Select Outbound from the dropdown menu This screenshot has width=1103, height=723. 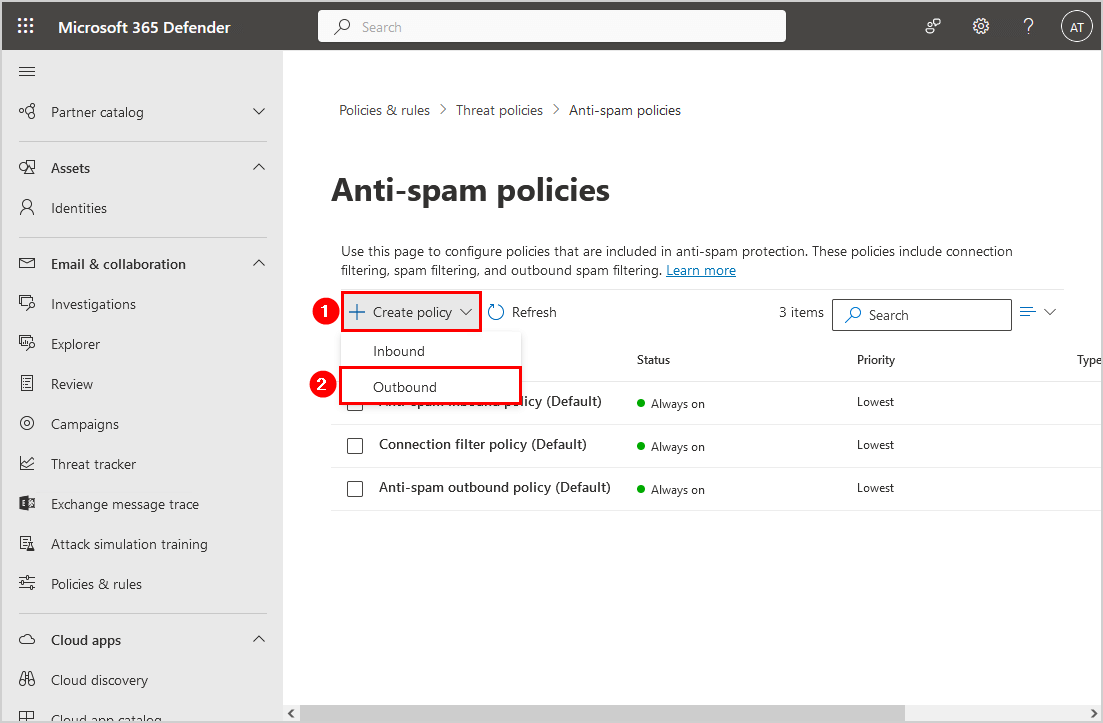[405, 387]
